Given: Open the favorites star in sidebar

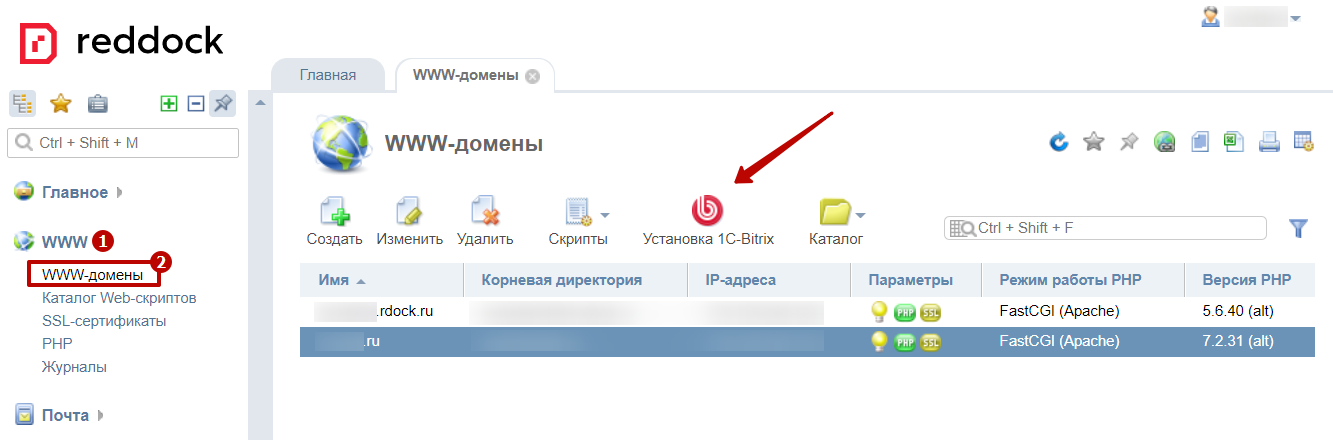Looking at the screenshot, I should click(61, 103).
